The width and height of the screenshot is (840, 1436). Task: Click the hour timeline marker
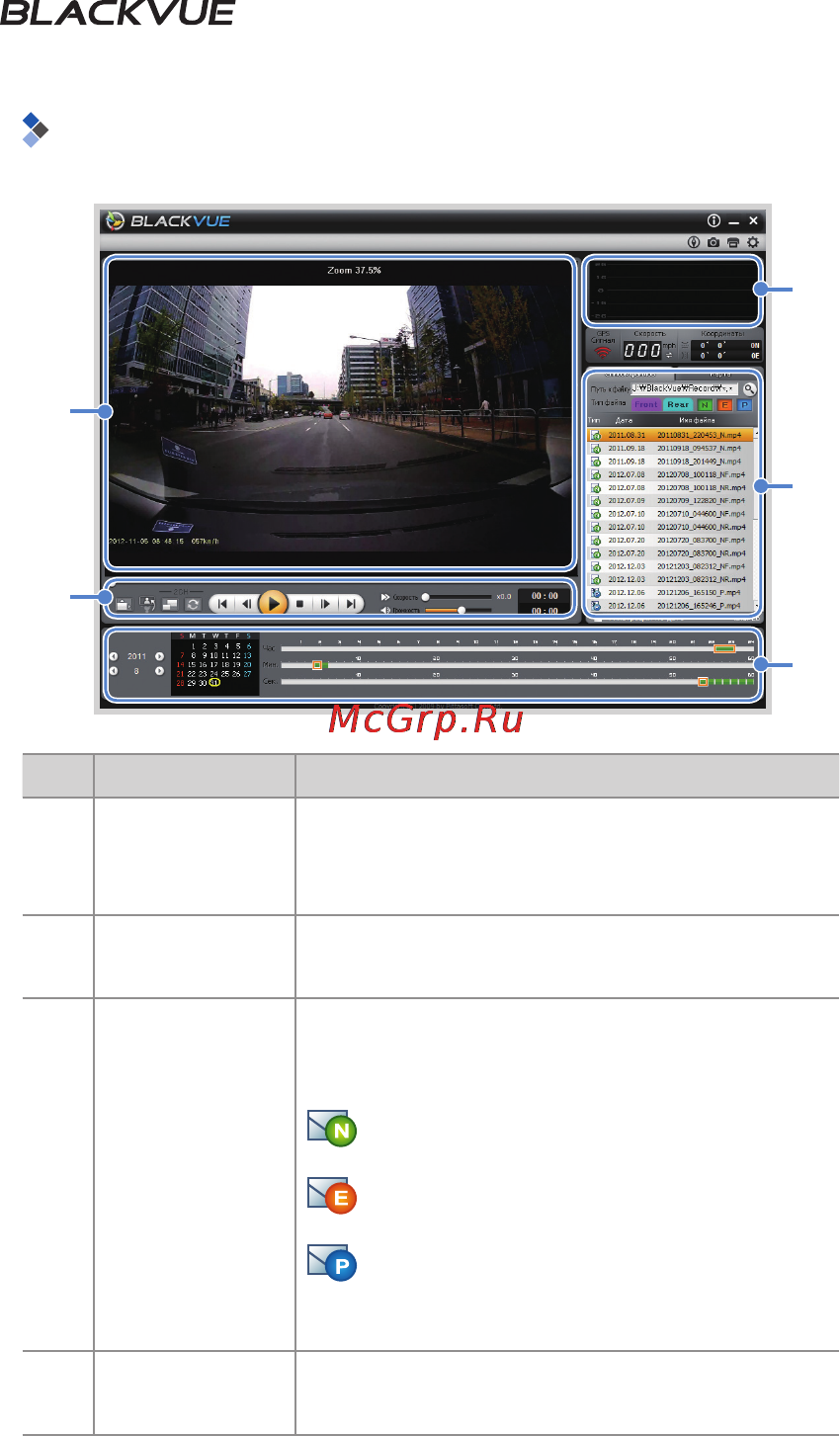click(x=724, y=648)
